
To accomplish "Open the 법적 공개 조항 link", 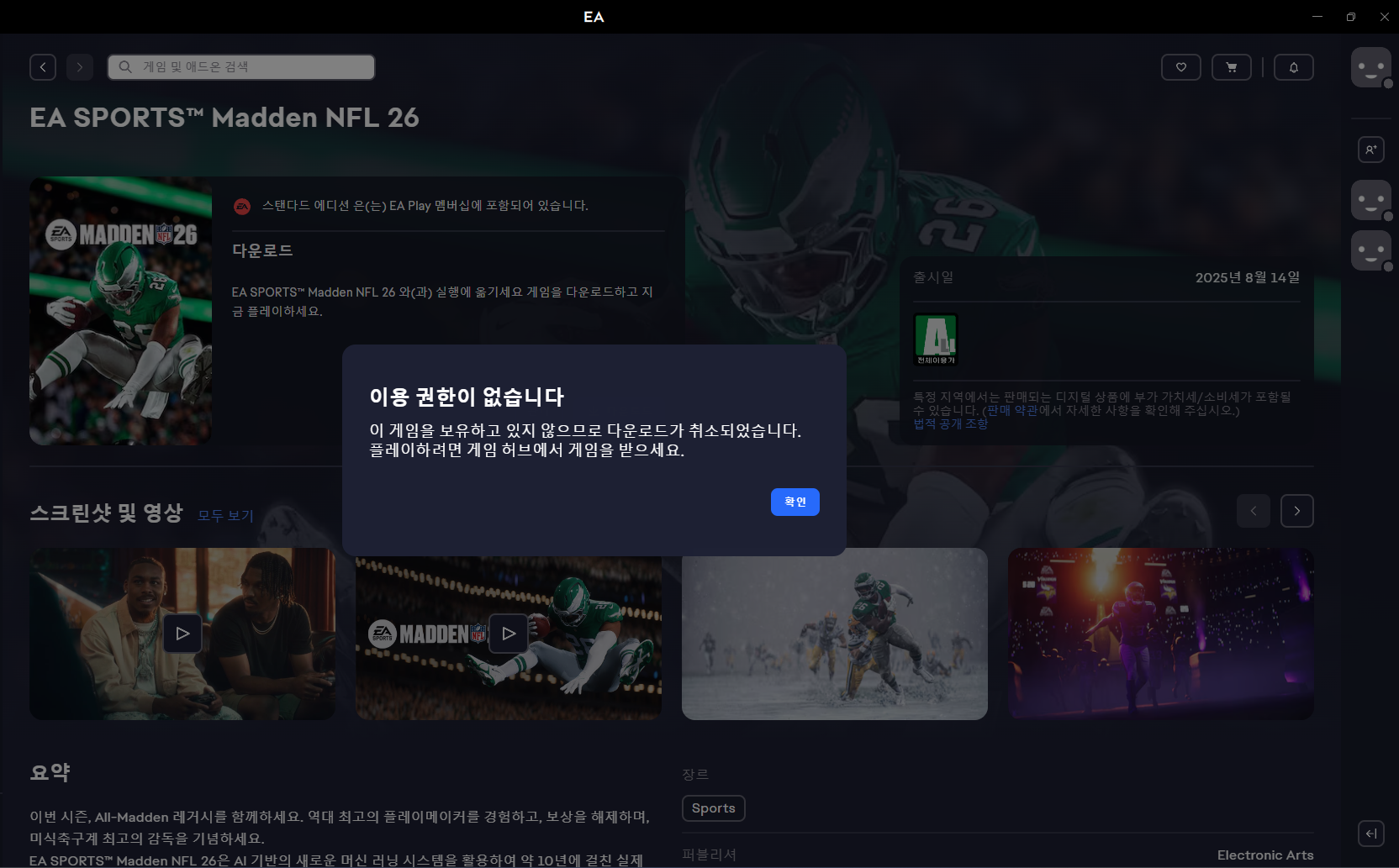I will pos(950,424).
